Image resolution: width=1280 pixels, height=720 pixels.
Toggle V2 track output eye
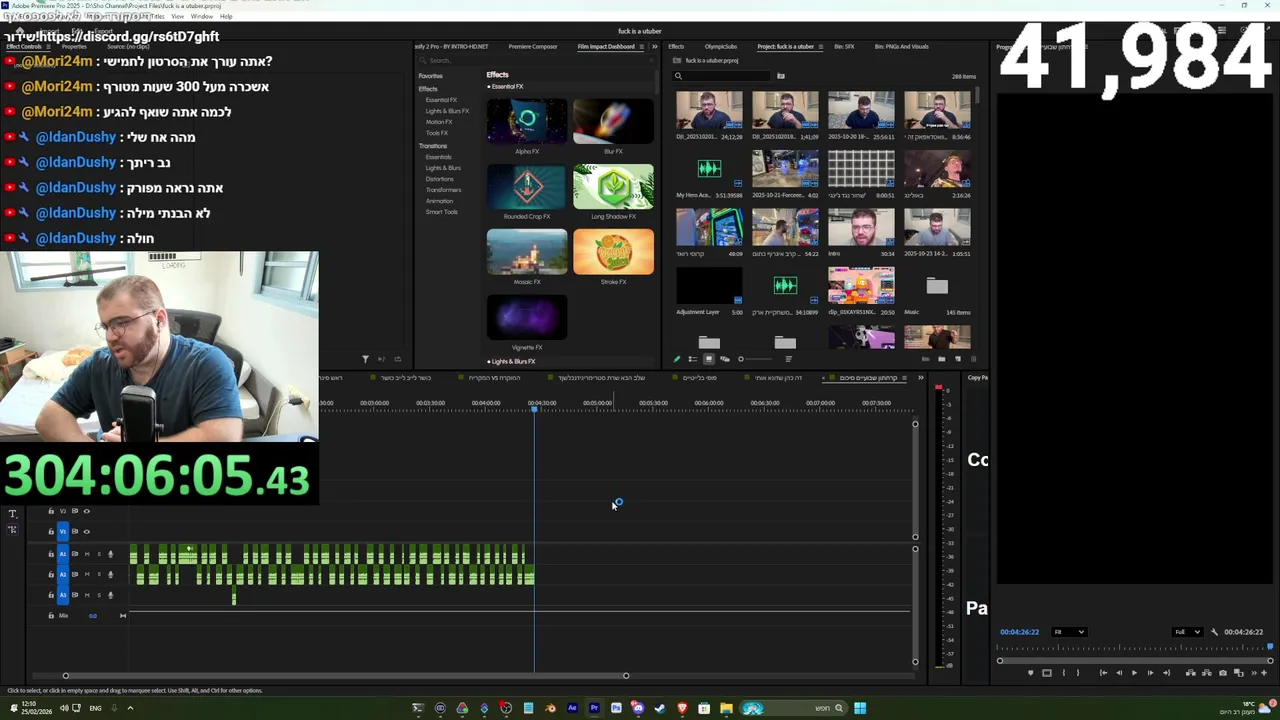pyautogui.click(x=86, y=511)
